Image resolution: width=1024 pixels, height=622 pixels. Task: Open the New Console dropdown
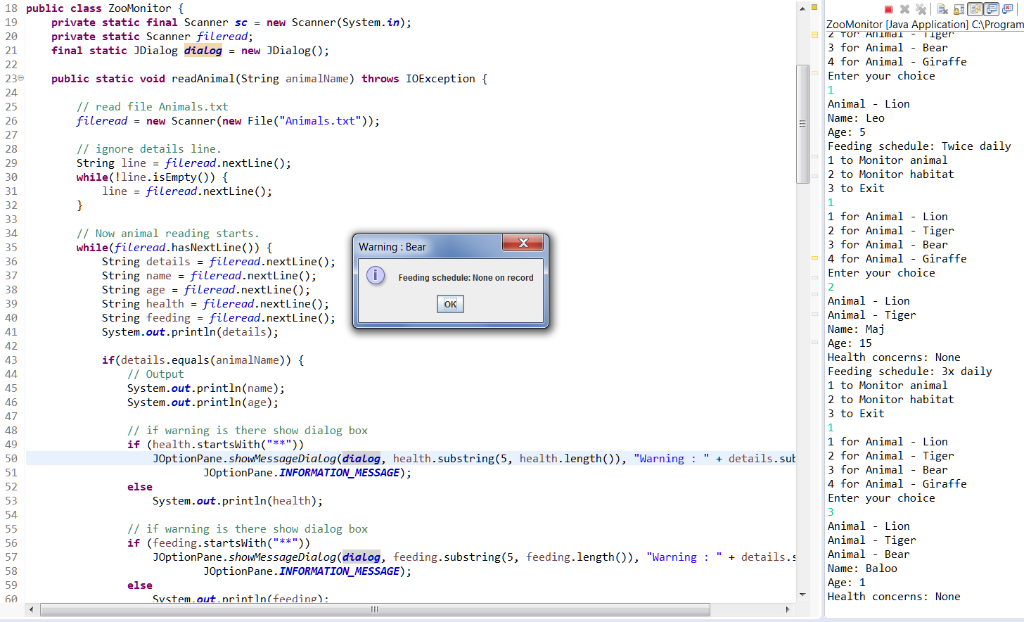tap(1020, 9)
